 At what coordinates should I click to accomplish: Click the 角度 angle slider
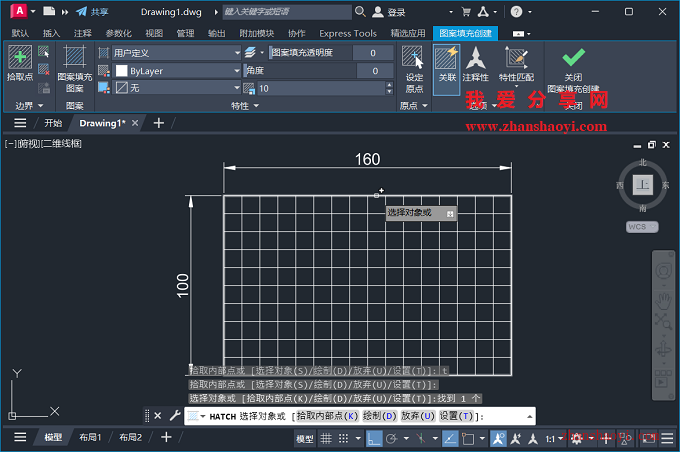click(x=300, y=71)
